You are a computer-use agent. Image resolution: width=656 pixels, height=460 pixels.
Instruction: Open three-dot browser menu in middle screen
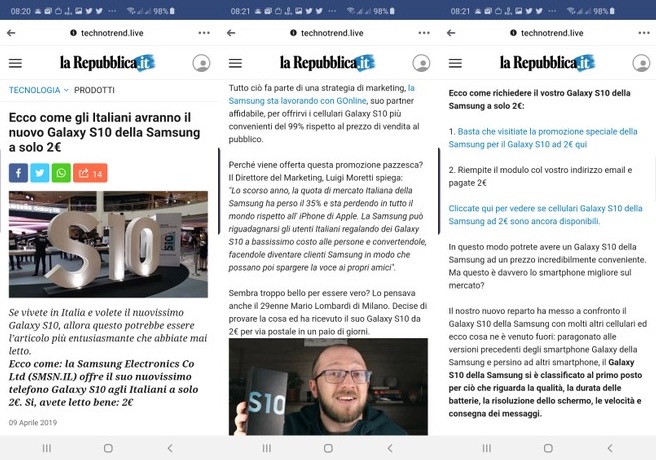pyautogui.click(x=424, y=33)
